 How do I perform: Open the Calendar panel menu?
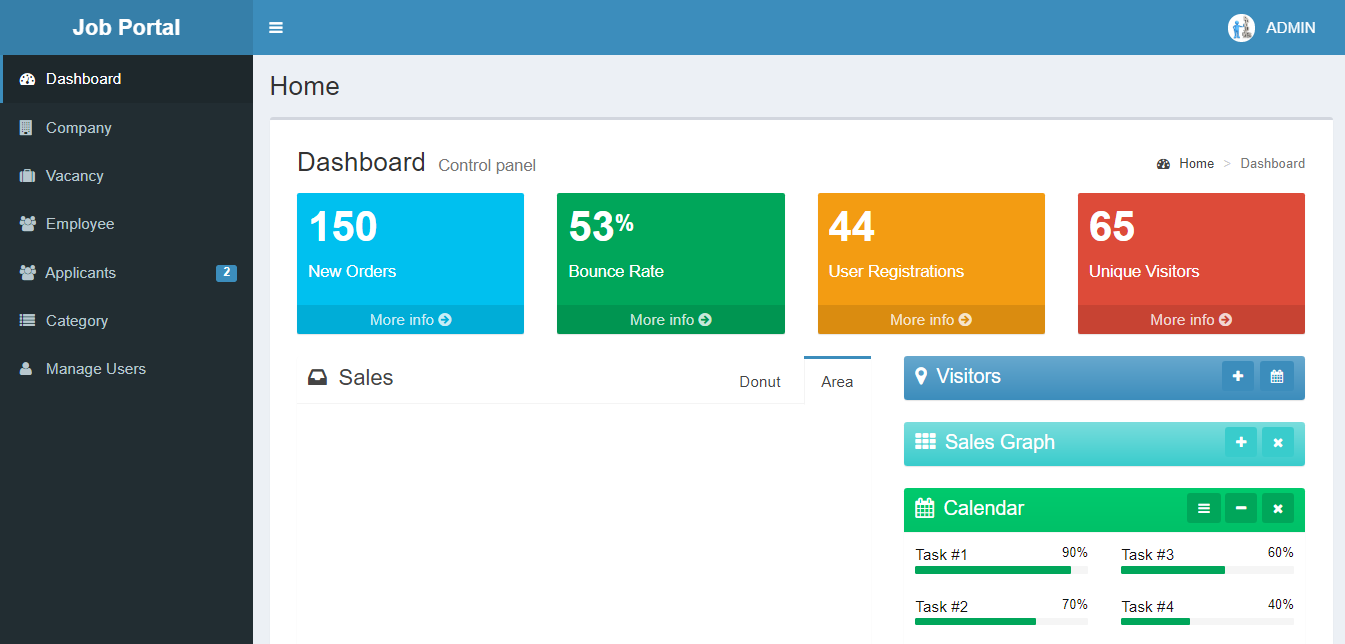(1203, 508)
